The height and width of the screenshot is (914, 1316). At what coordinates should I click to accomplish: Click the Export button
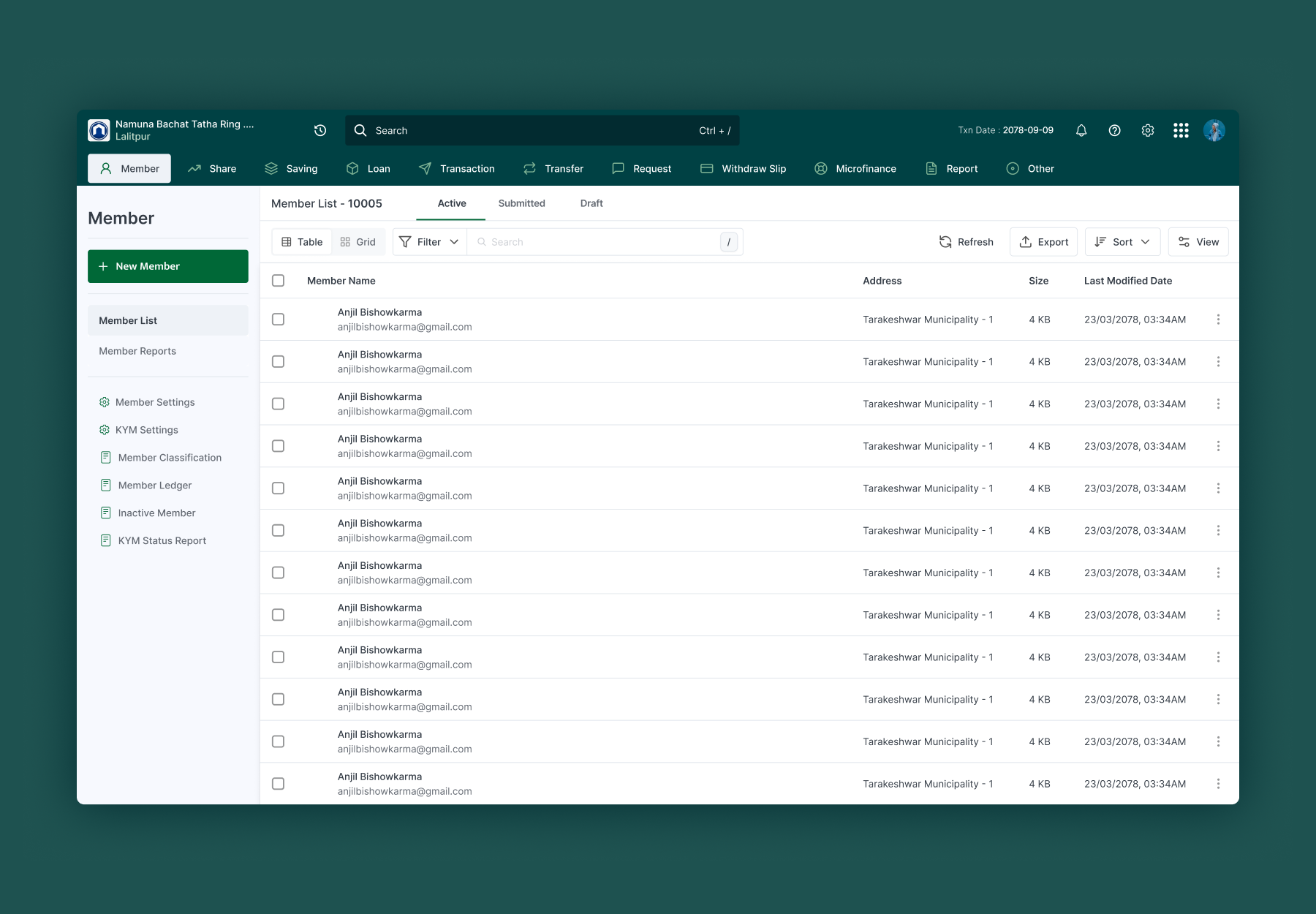click(1043, 242)
